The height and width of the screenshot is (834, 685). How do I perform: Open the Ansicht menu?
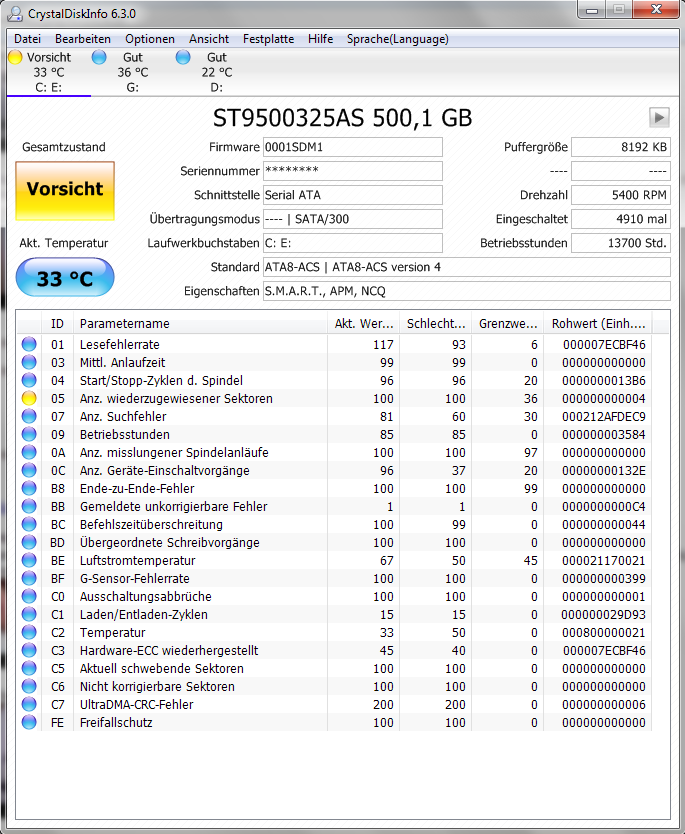(x=209, y=39)
